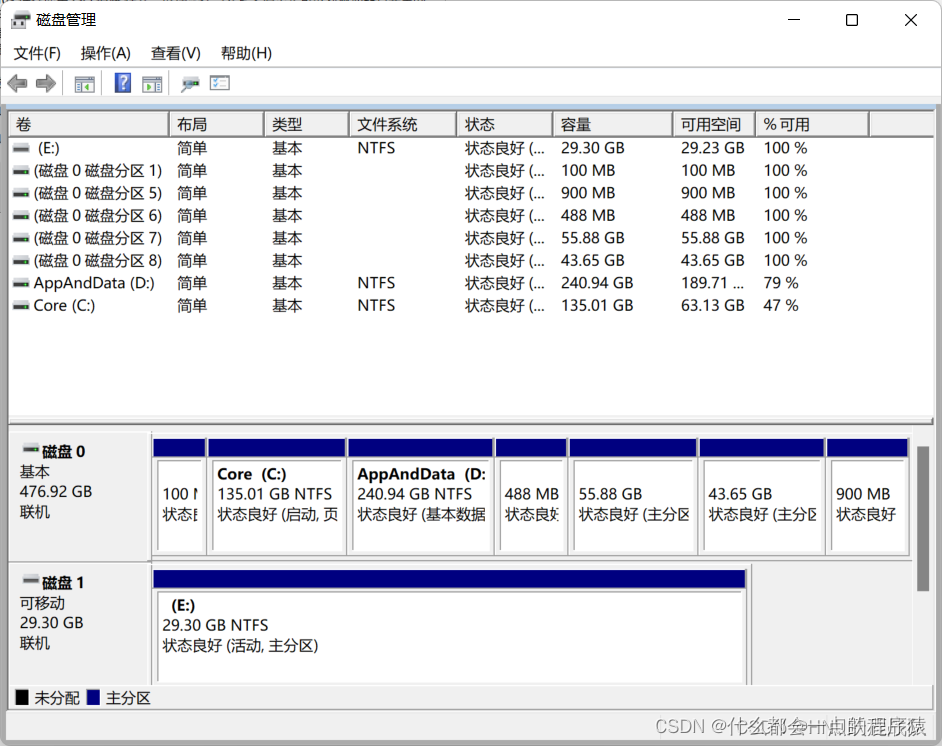Click the Back arrow toolbar icon
The height and width of the screenshot is (746, 942).
pos(17,83)
